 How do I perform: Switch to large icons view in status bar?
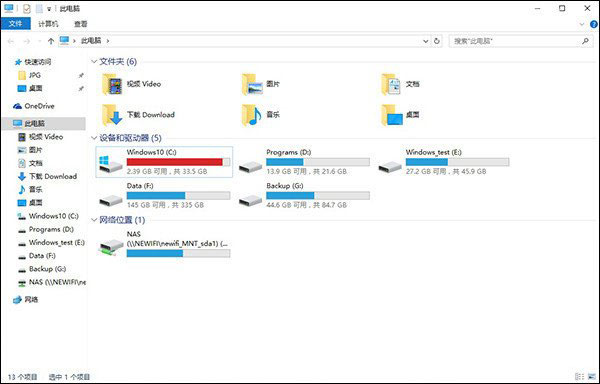593,377
